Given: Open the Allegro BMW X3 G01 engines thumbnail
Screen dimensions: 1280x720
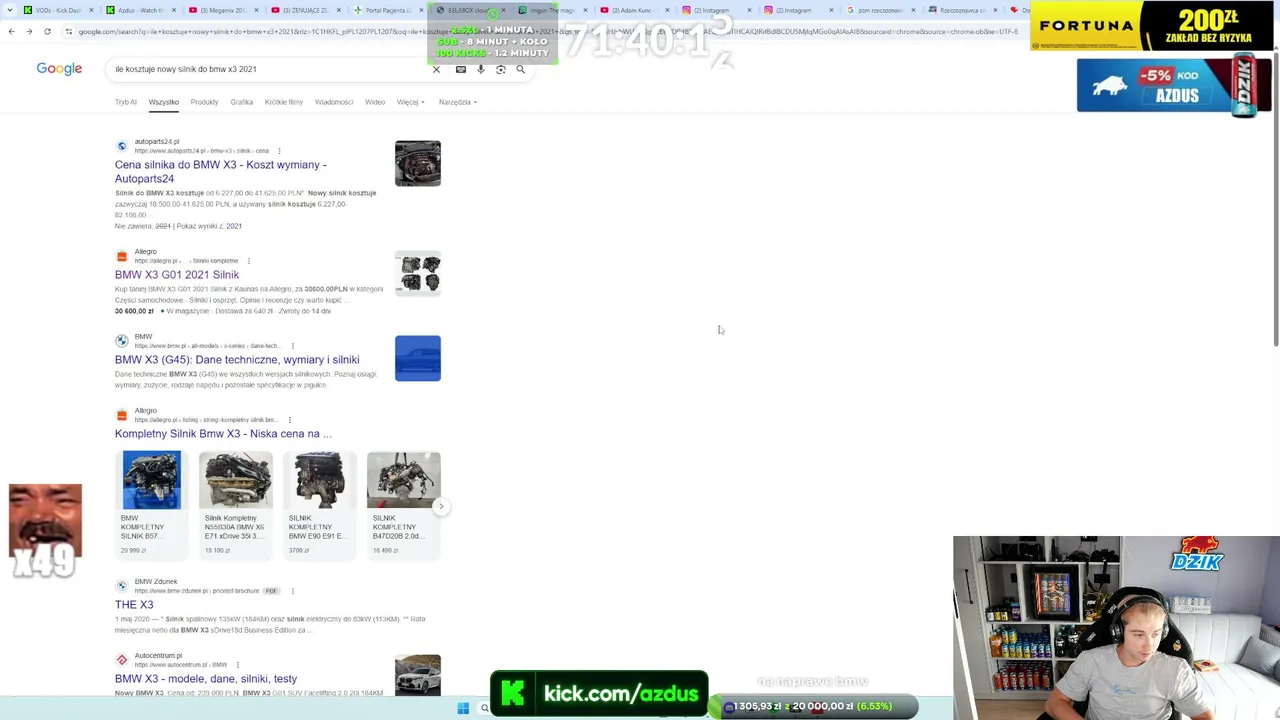Looking at the screenshot, I should point(418,274).
